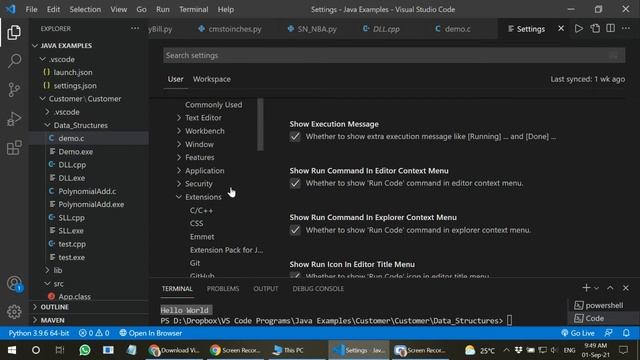Select C/C++ under Extensions settings
The image size is (640, 360).
pyautogui.click(x=201, y=210)
